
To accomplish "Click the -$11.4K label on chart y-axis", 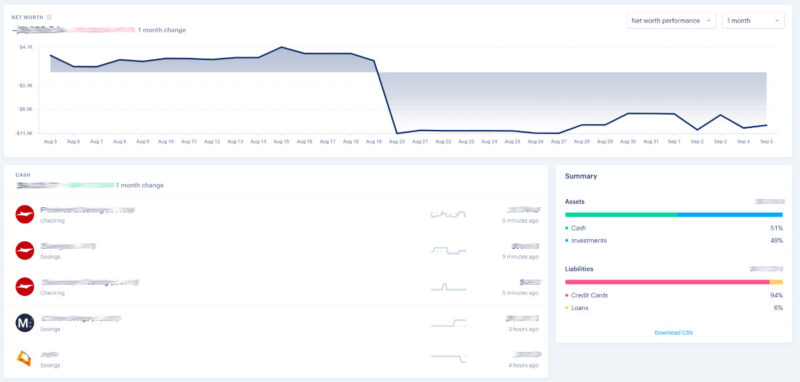I will click(24, 133).
